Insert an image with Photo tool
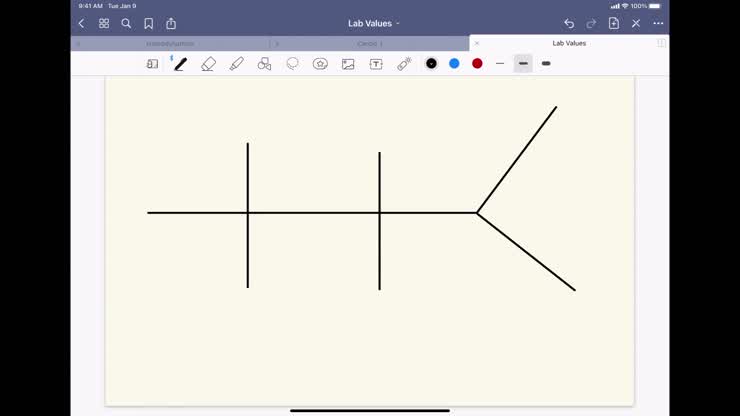Viewport: 740px width, 416px height. (348, 63)
